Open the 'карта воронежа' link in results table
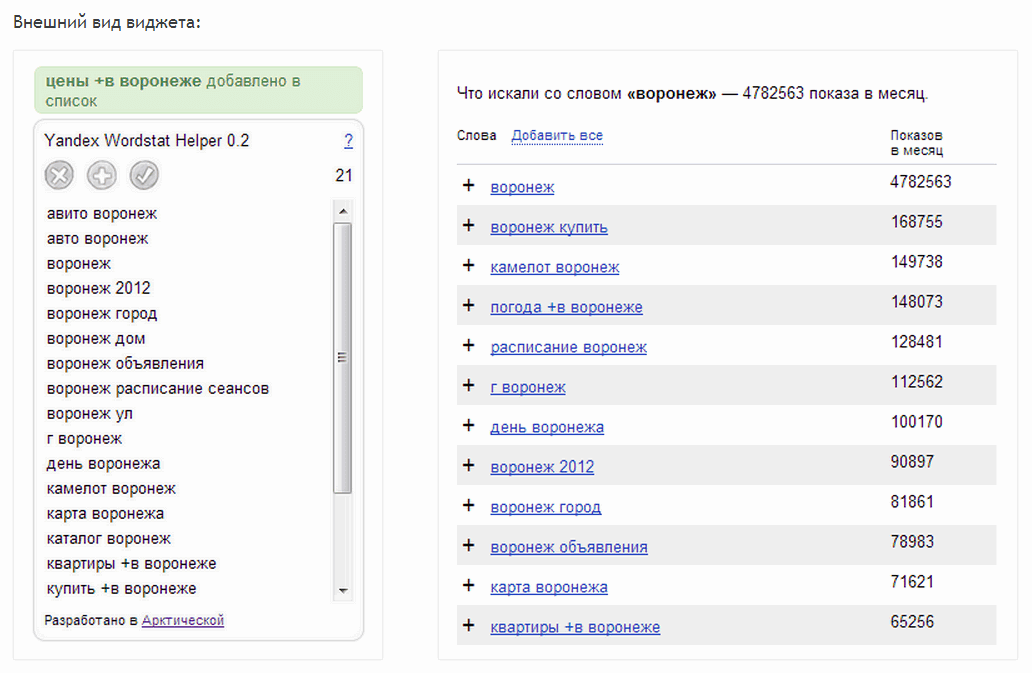The image size is (1032, 673). [x=549, y=587]
